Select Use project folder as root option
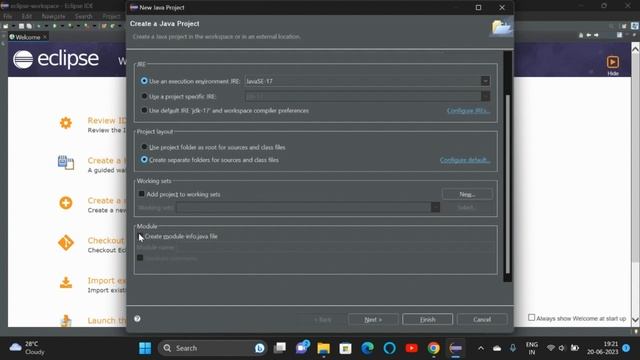Viewport: 640px width, 360px height. [x=144, y=147]
